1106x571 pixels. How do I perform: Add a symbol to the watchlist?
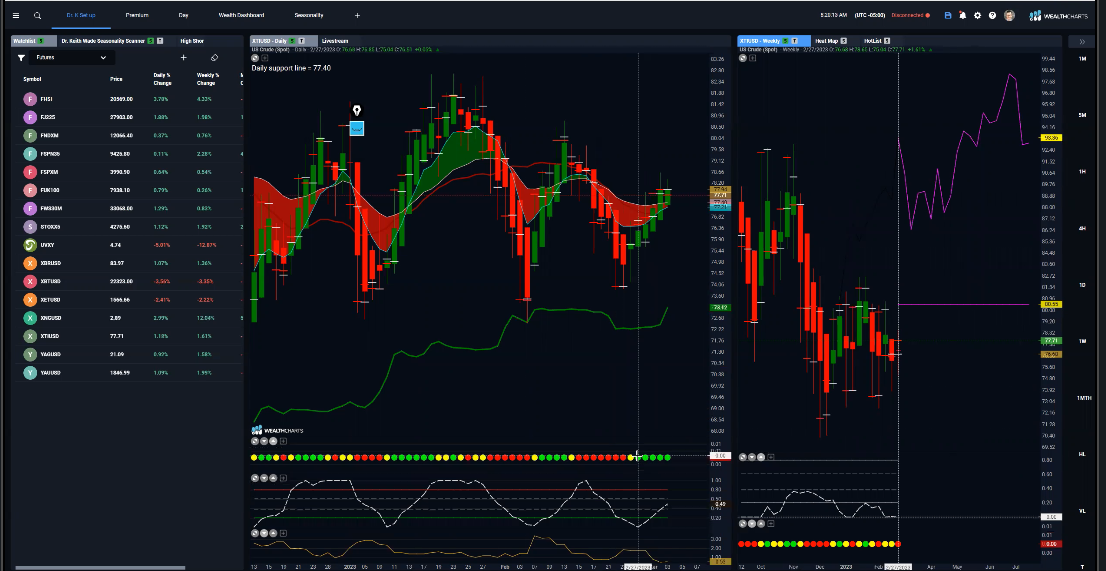(183, 58)
